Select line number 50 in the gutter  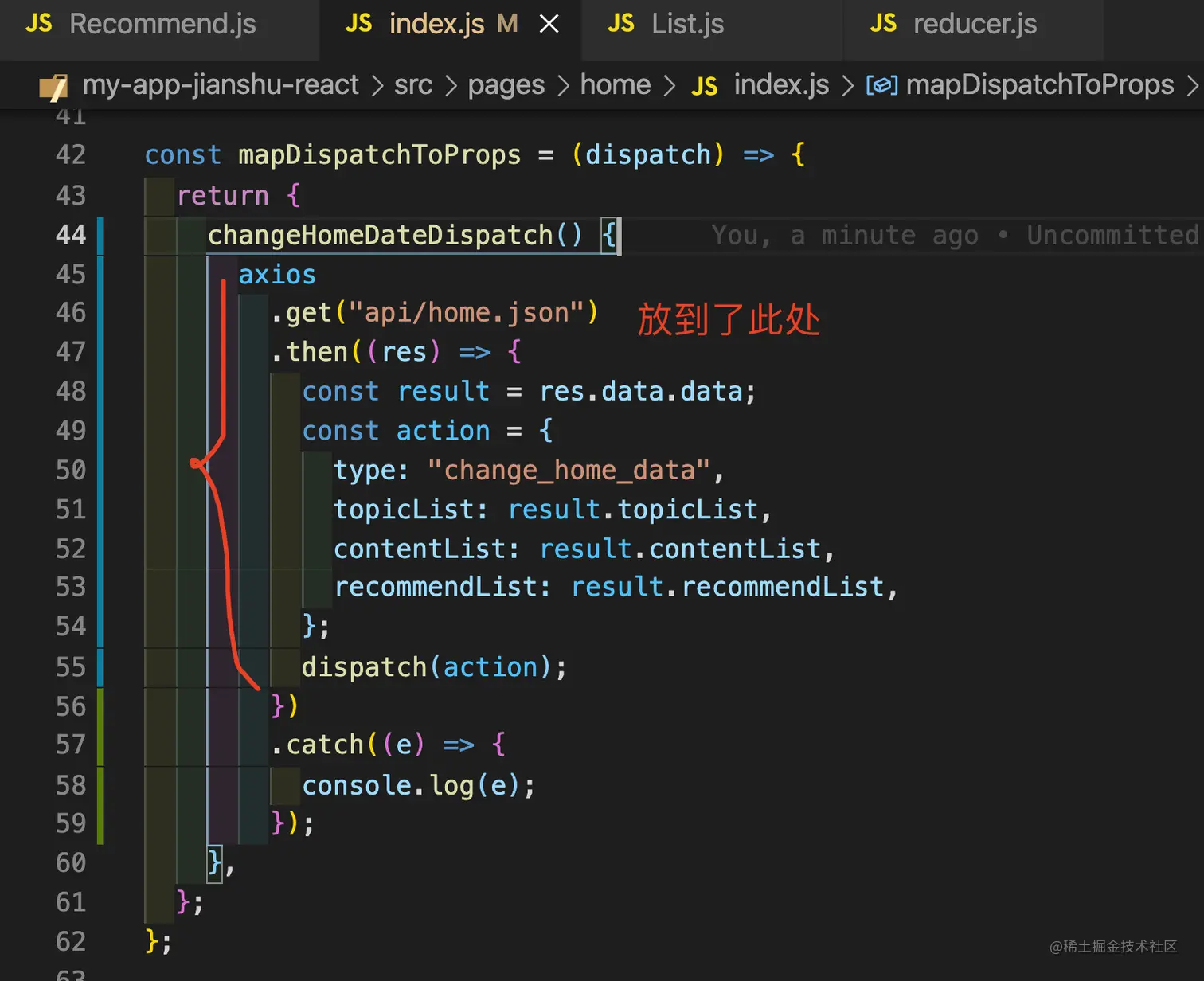(71, 470)
